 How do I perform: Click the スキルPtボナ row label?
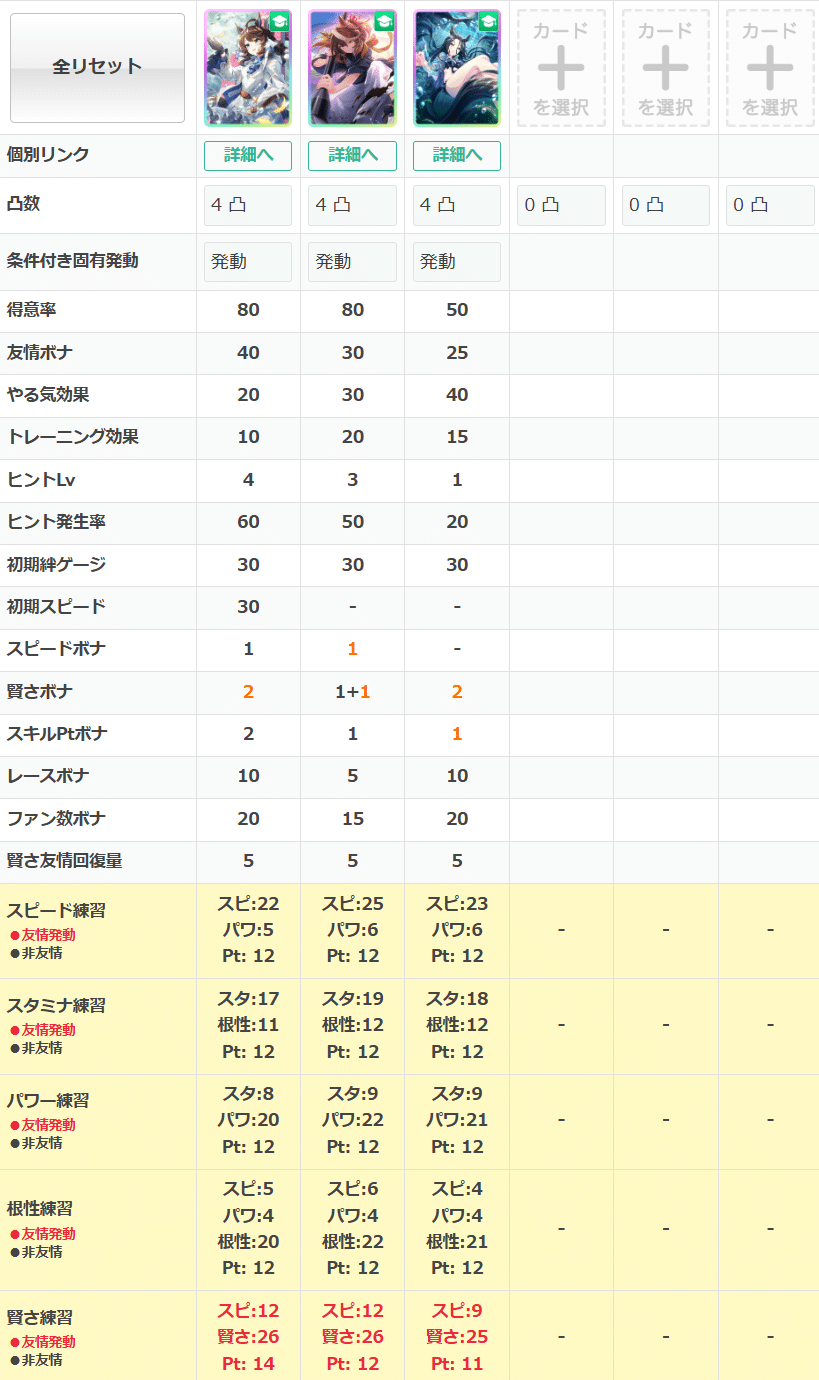(57, 734)
